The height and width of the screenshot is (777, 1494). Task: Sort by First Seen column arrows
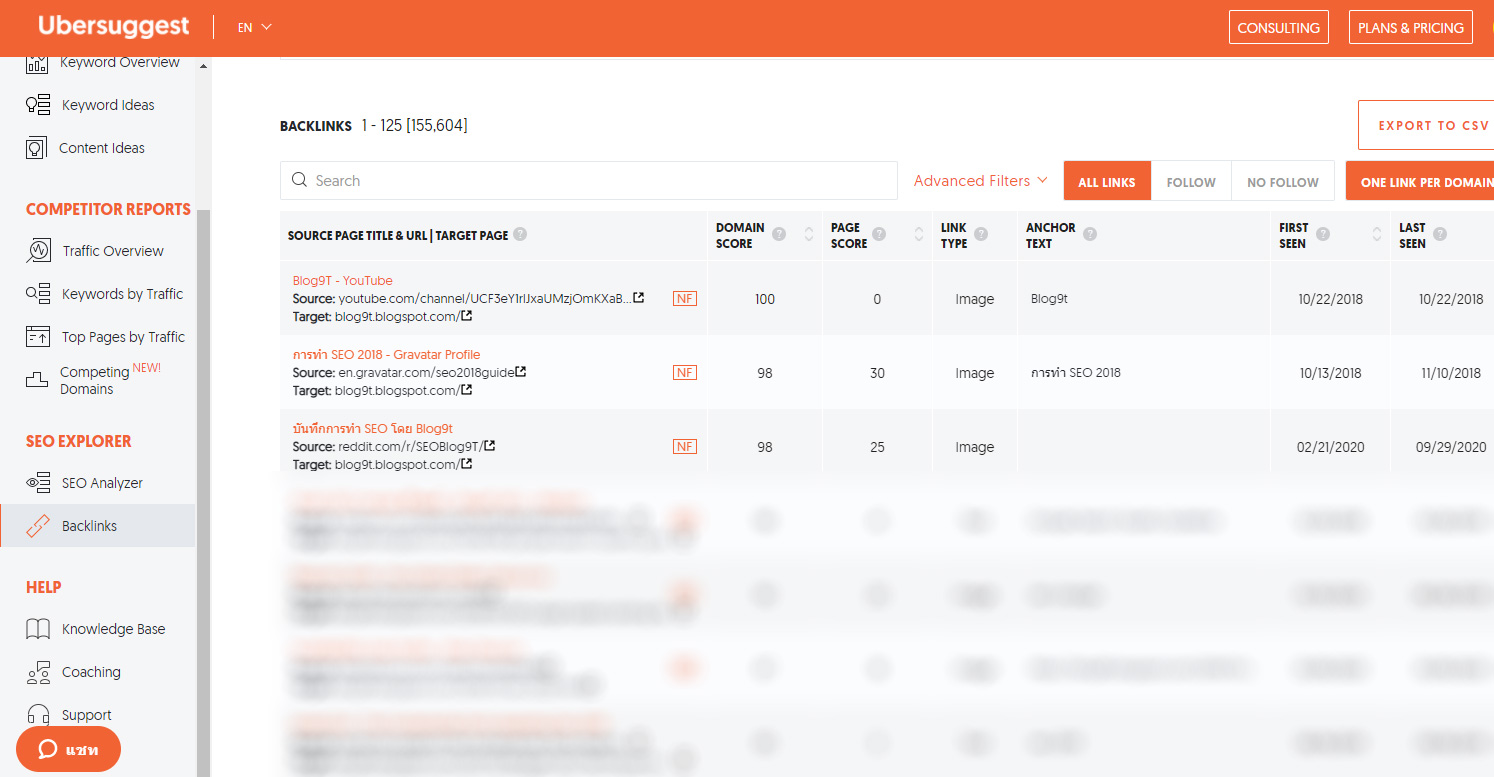tap(1377, 235)
